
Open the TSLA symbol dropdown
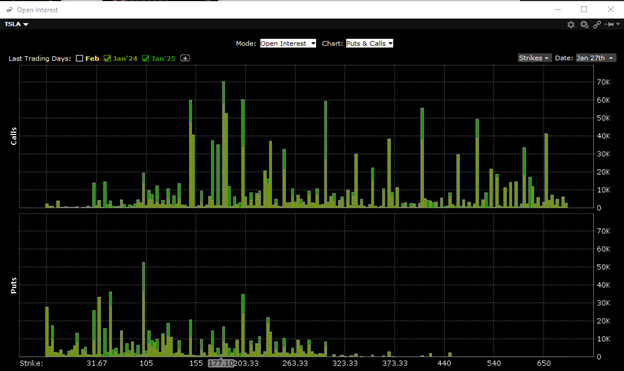pos(16,24)
